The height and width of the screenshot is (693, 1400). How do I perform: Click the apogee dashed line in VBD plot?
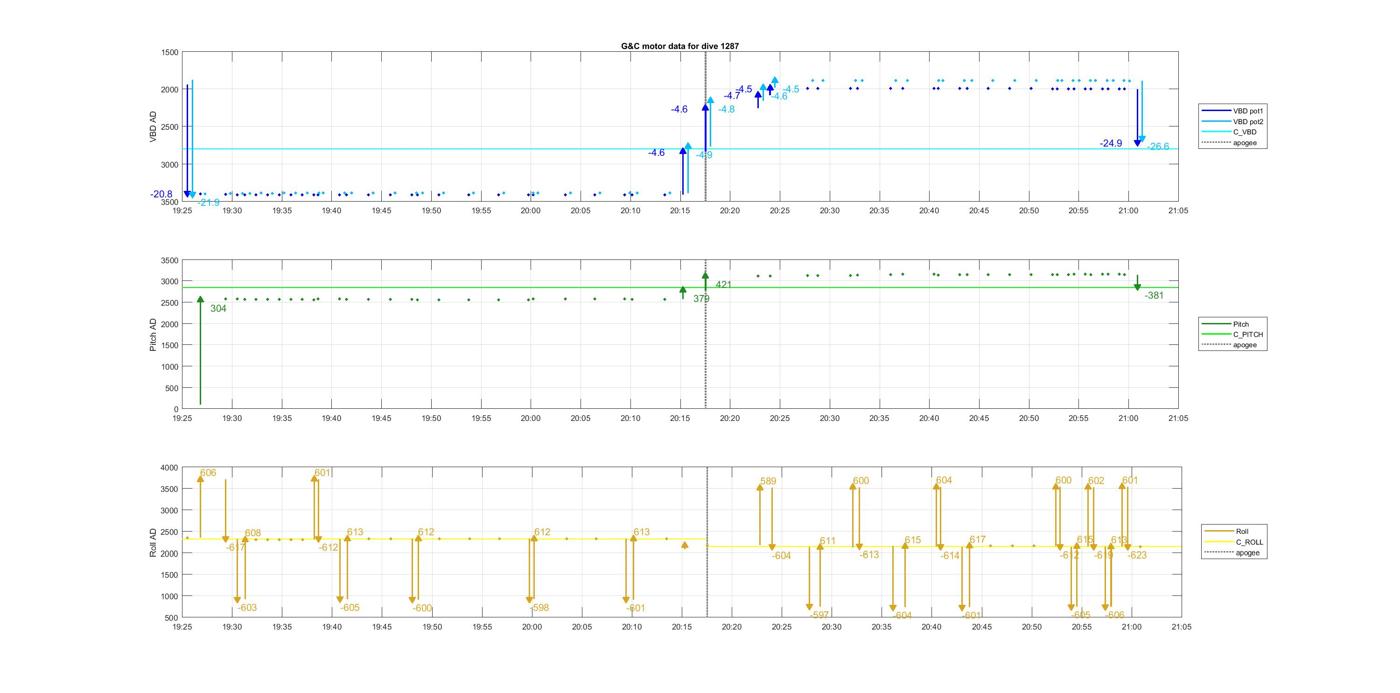pos(705,126)
